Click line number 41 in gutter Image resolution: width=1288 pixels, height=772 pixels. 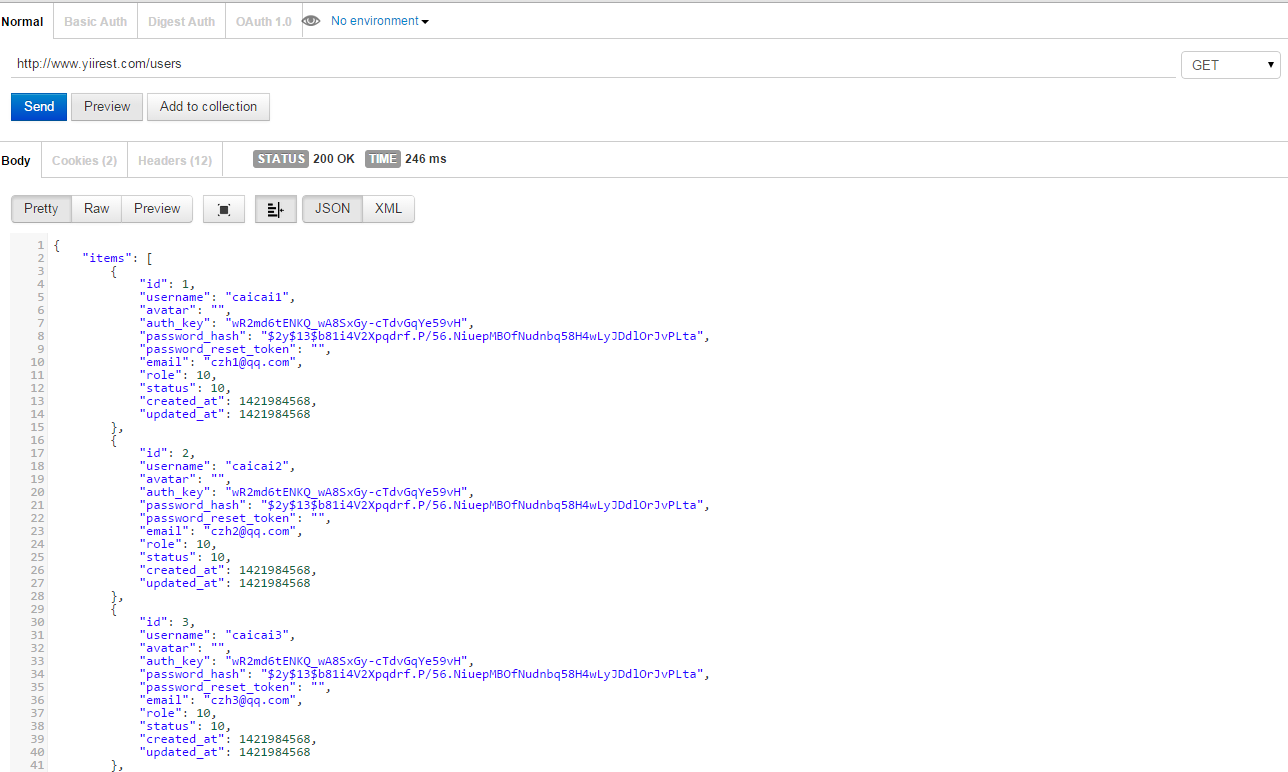pos(37,765)
